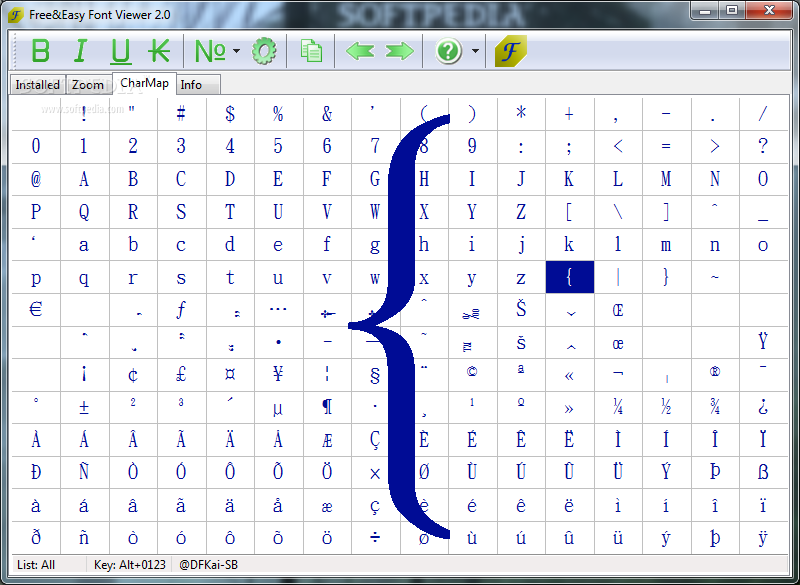Click the digit 0 cell
800x585 pixels.
(36, 146)
